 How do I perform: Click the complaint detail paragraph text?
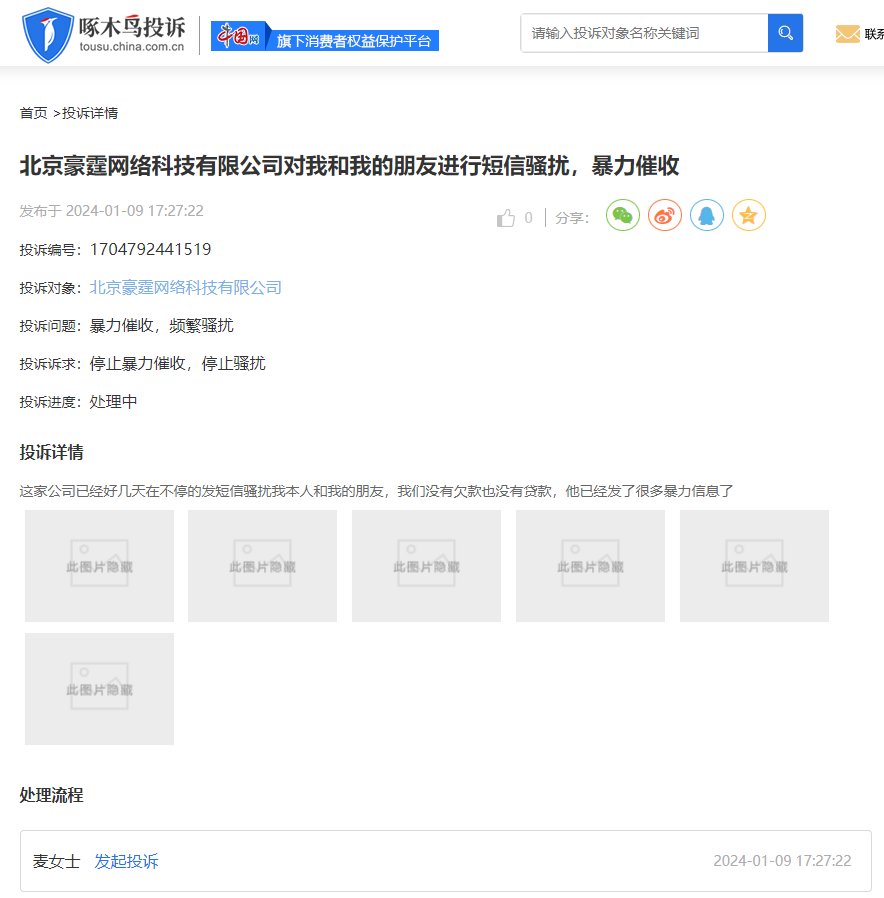coord(376,491)
